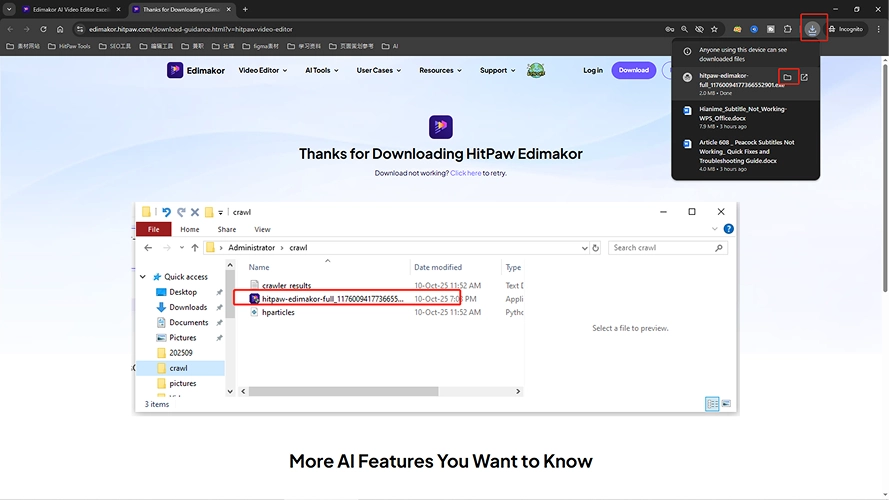Image resolution: width=889 pixels, height=500 pixels.
Task: Click the 'Click here' retry link
Action: tap(465, 173)
